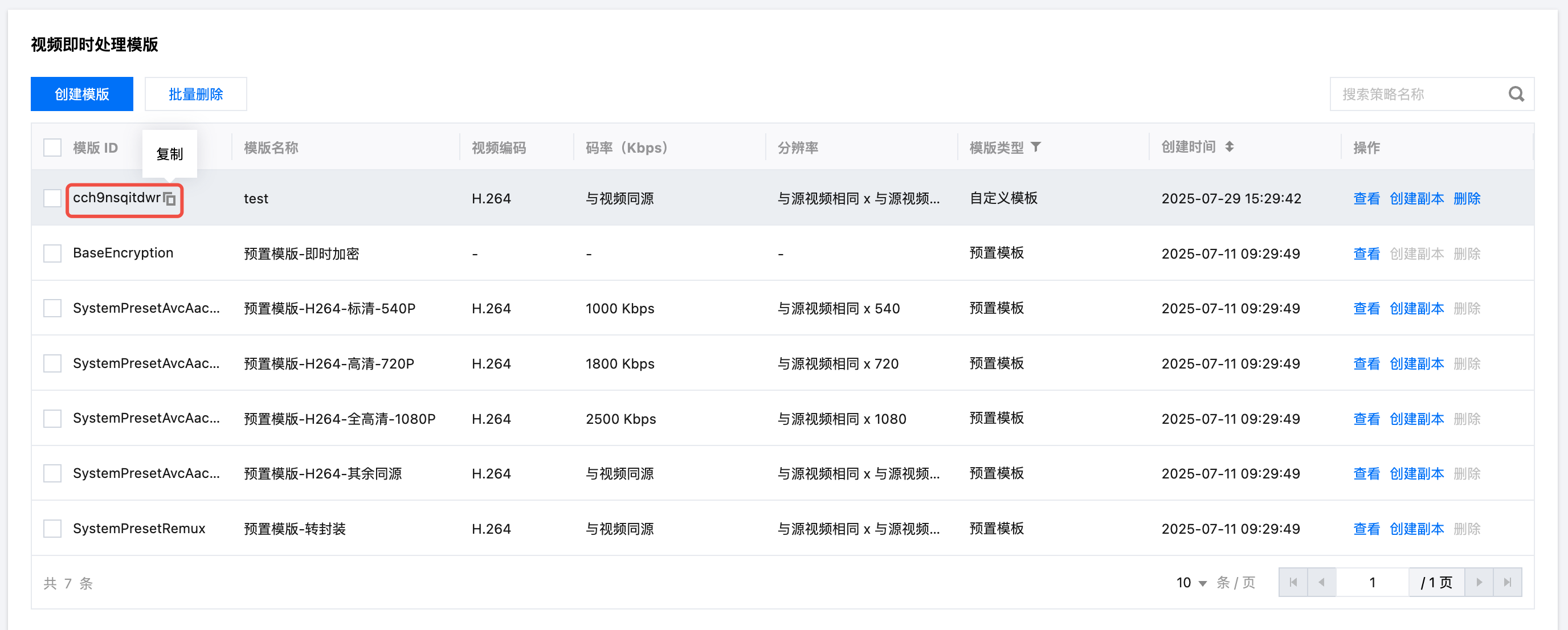Go to the previous page arrow
Screen dimensions: 1568x630
(1321, 582)
